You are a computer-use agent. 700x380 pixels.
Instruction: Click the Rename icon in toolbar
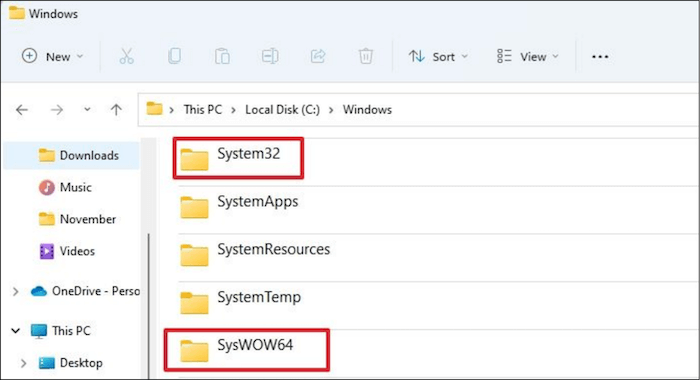[x=270, y=56]
